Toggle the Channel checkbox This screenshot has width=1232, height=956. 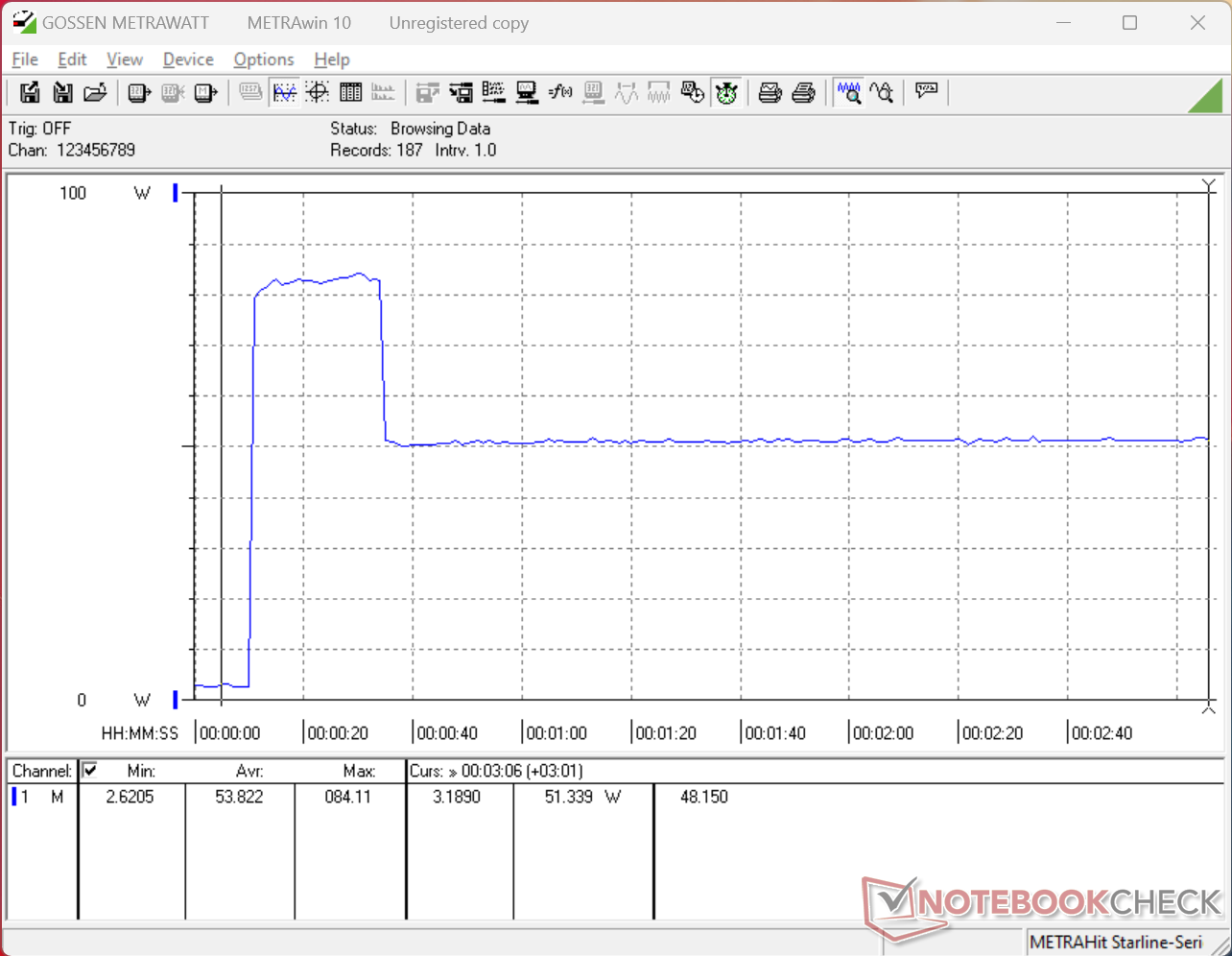tap(90, 770)
